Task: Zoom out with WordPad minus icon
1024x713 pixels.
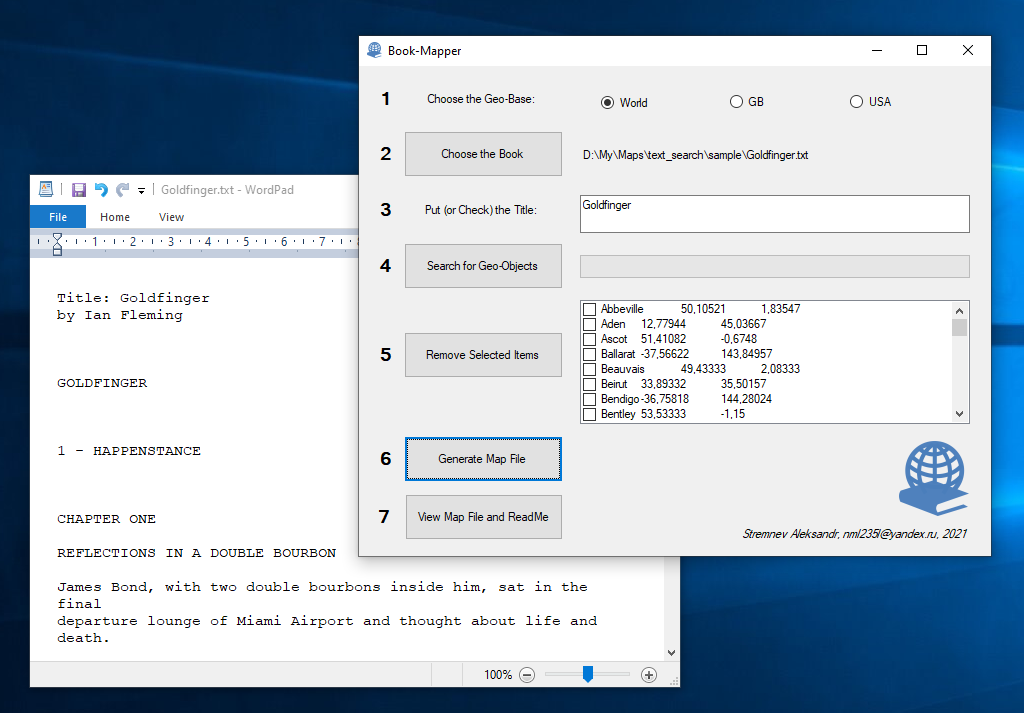Action: point(527,675)
